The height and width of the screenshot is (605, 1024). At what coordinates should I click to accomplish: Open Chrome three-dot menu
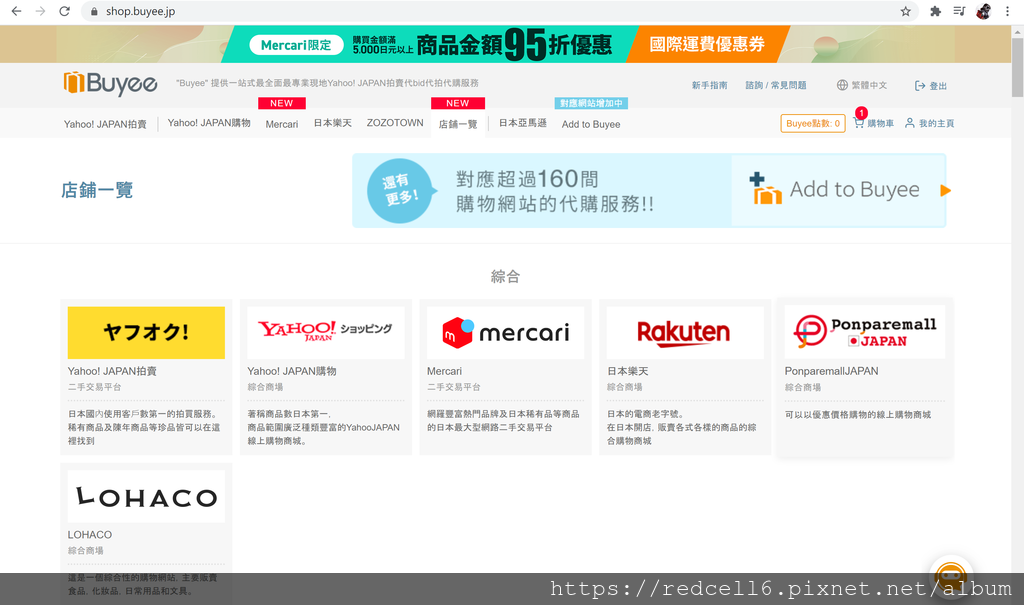click(1007, 11)
